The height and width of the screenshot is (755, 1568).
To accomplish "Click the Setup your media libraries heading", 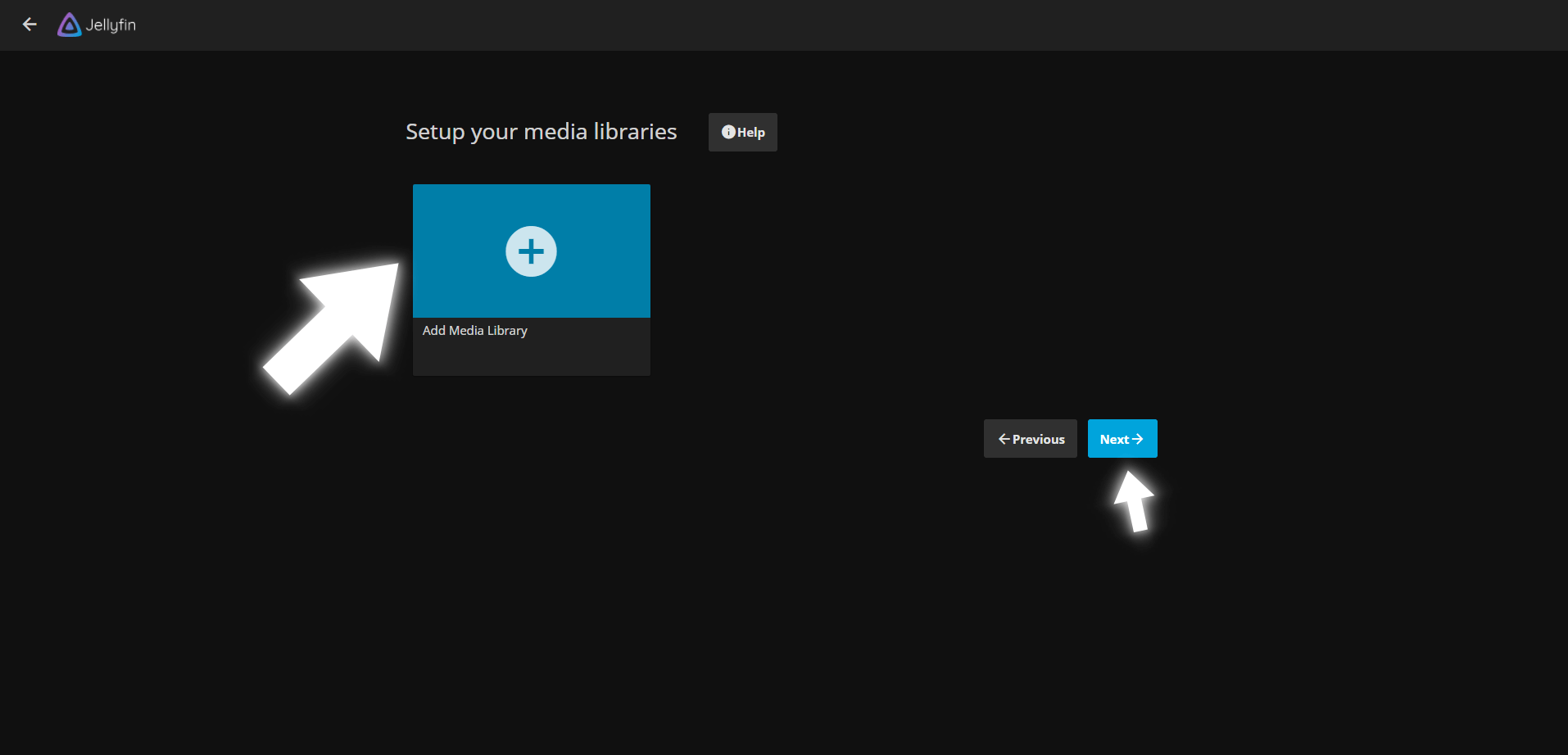I will pos(542,132).
